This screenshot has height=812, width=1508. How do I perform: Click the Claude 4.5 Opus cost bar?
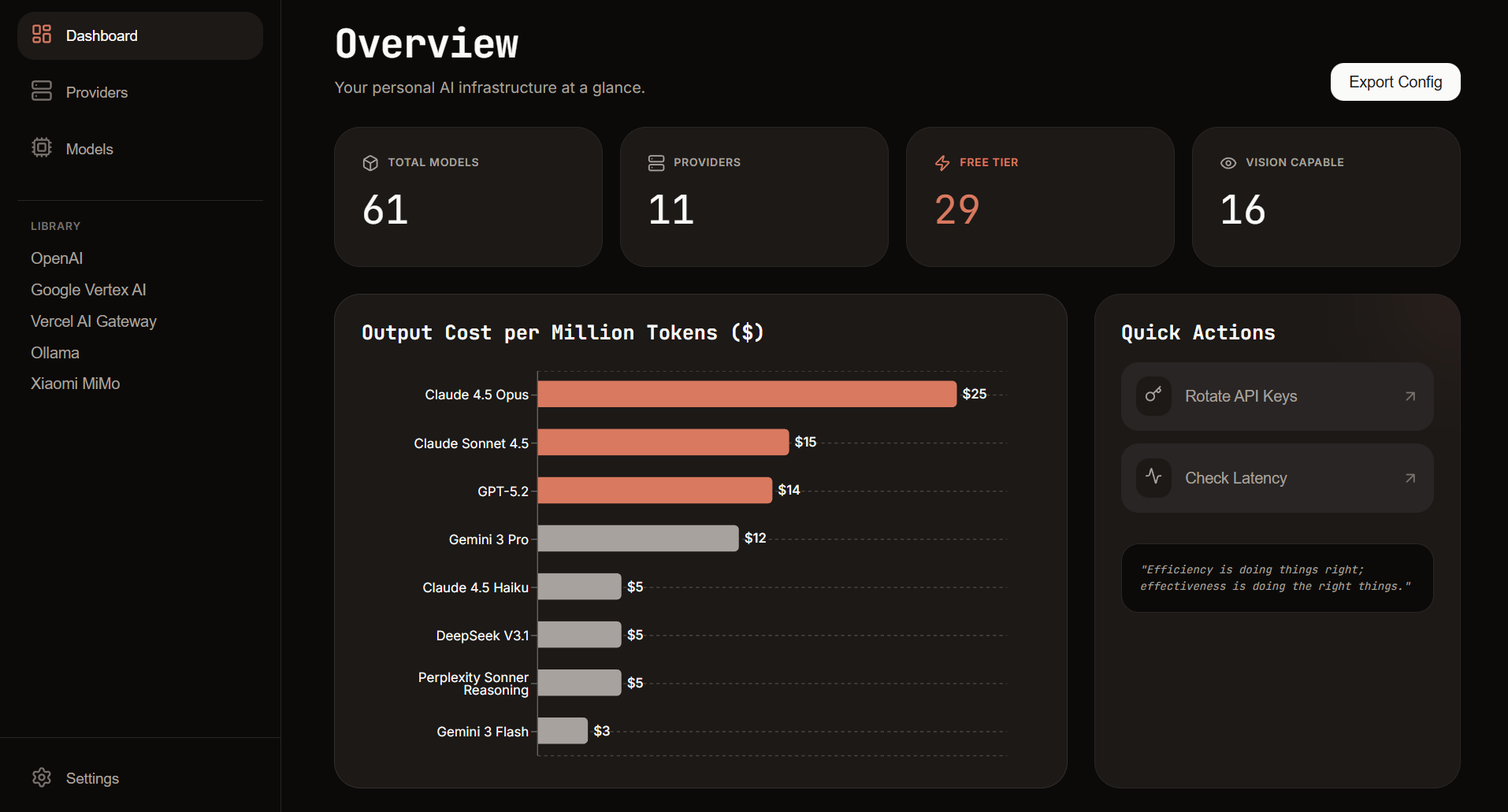click(747, 394)
